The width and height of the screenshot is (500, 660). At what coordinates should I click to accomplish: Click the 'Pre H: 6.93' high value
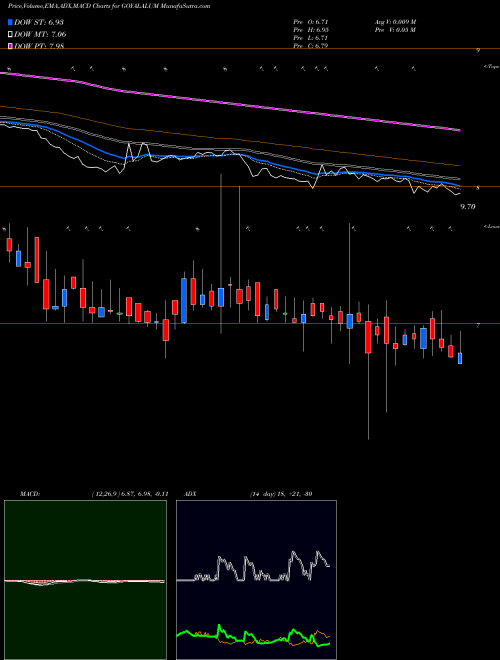(311, 30)
